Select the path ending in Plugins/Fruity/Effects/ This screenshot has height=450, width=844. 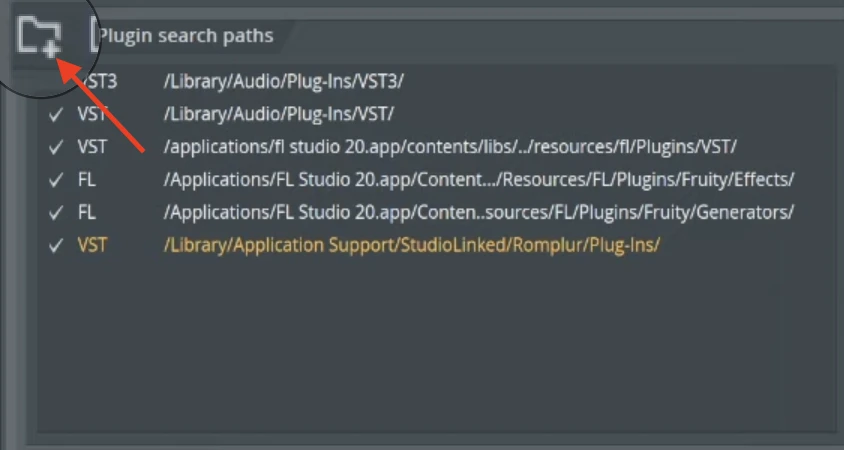[x=478, y=180]
